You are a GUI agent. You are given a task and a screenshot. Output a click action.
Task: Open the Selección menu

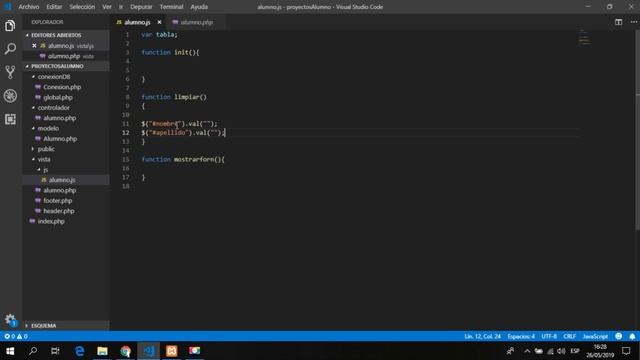tap(82, 7)
